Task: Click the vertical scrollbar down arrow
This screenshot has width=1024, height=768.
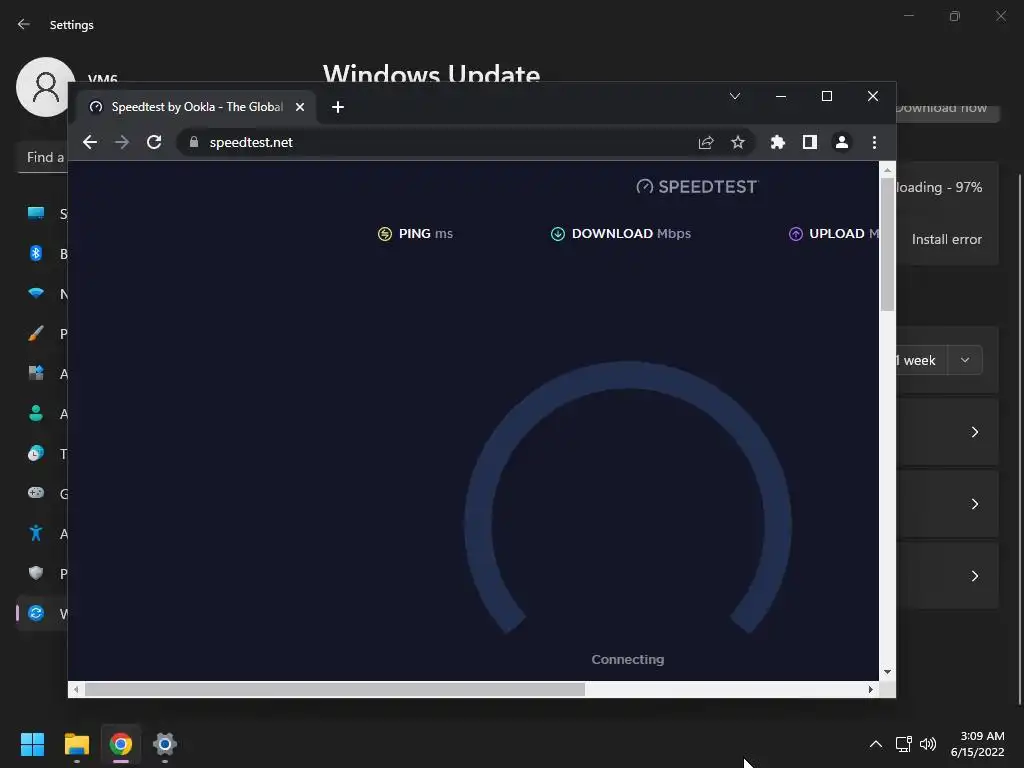Action: pos(887,672)
